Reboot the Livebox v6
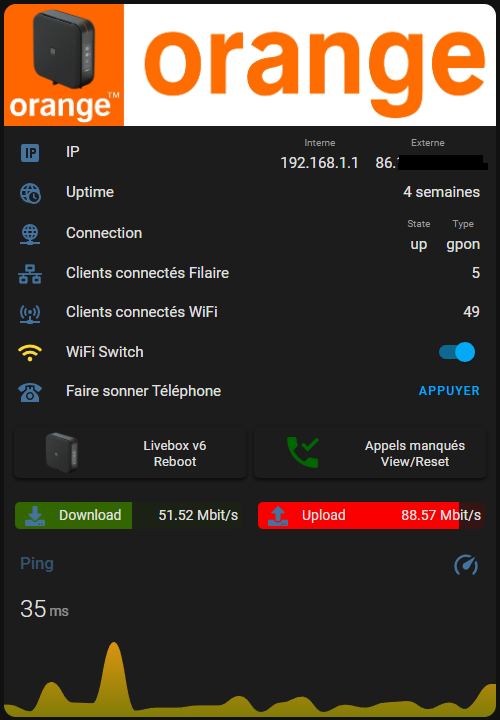500x720 pixels. 130,453
